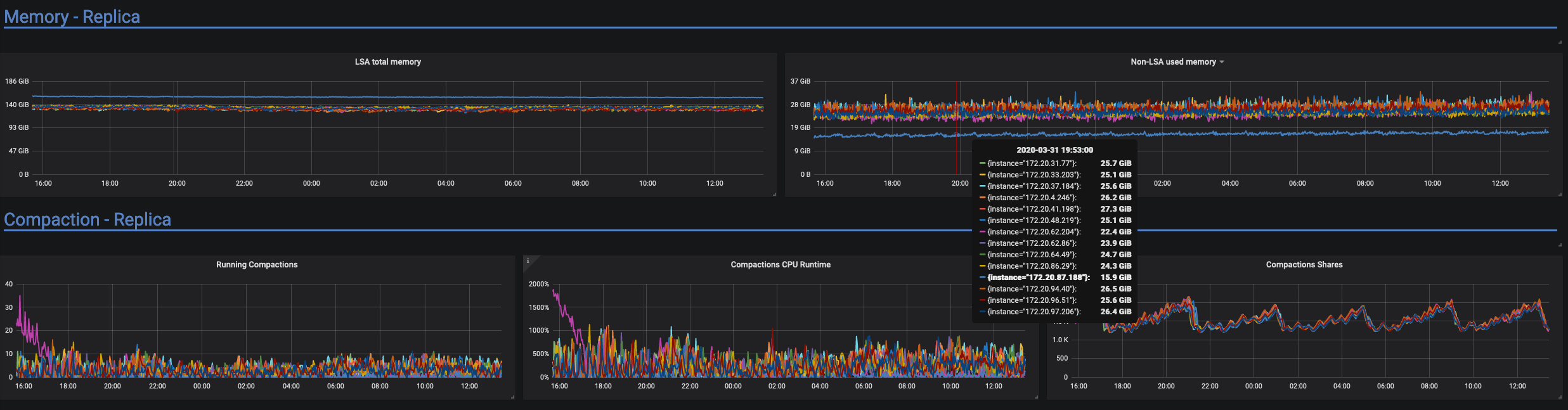Image resolution: width=1568 pixels, height=410 pixels.
Task: Click red crosshair line in Non-LSA graph
Action: point(957,127)
